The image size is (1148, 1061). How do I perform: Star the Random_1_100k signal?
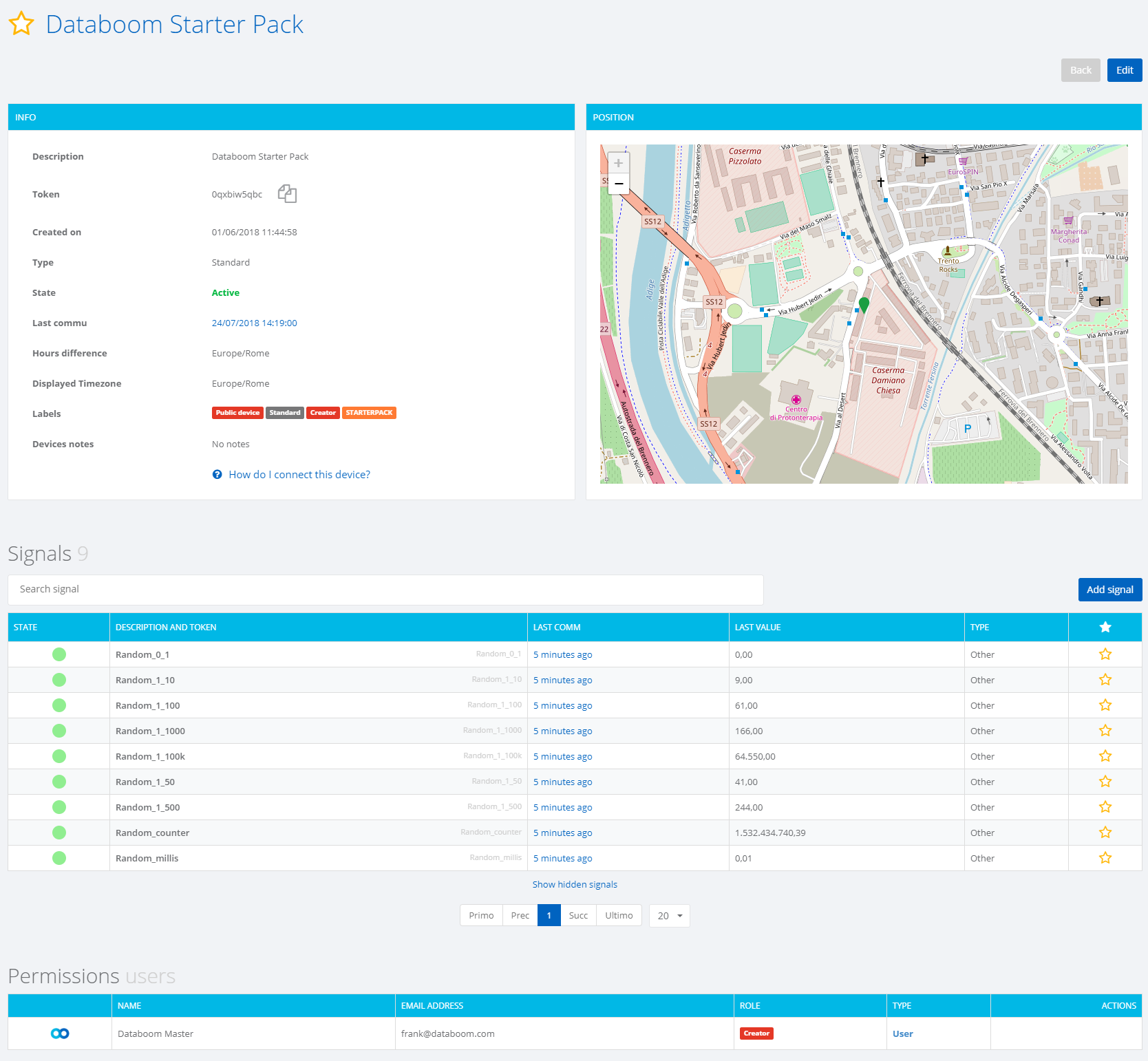(x=1105, y=756)
